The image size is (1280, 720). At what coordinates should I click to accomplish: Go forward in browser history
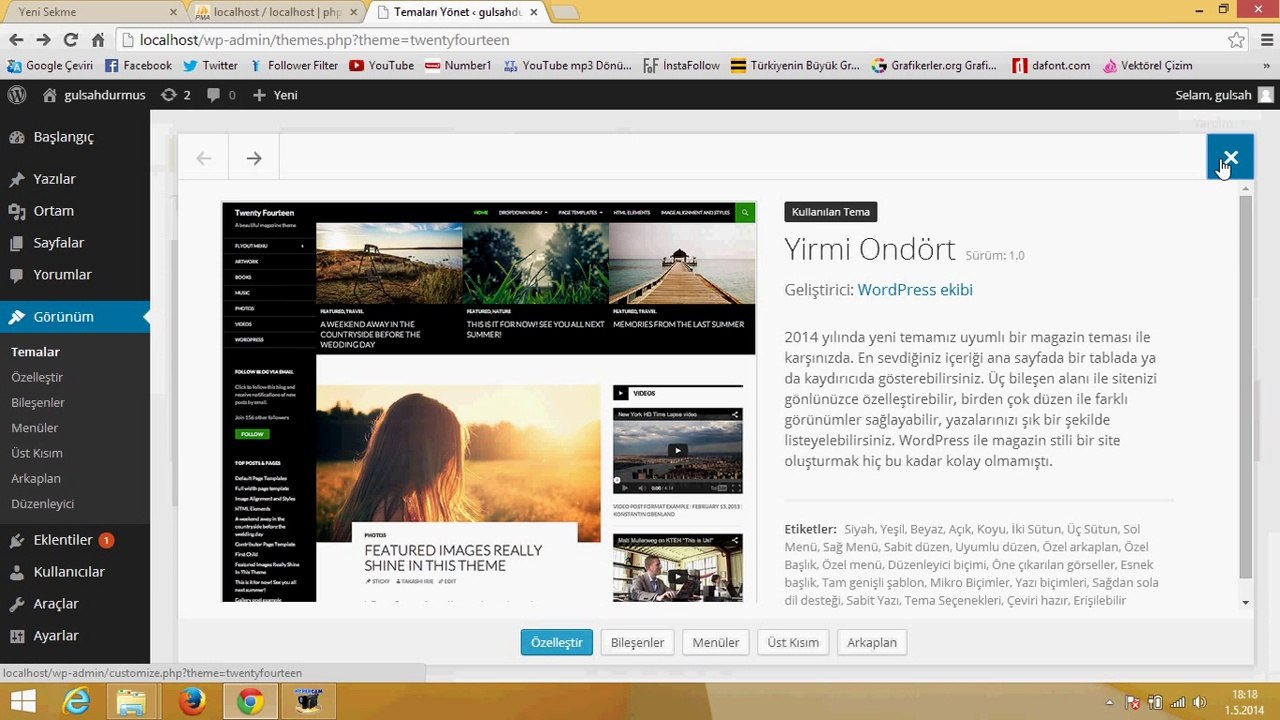(x=43, y=40)
